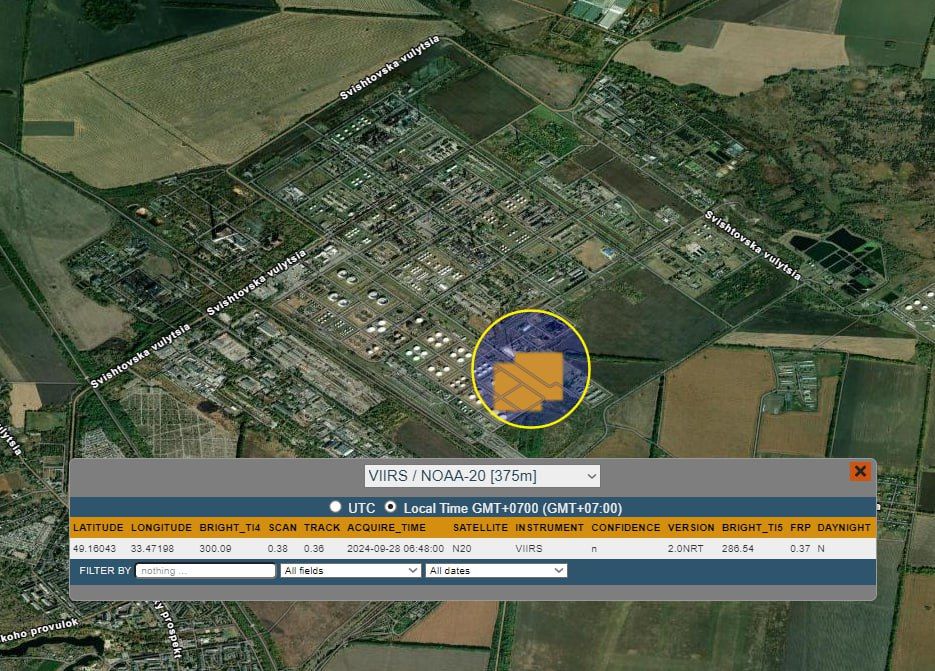Click the orange fire detection marker

tap(528, 381)
